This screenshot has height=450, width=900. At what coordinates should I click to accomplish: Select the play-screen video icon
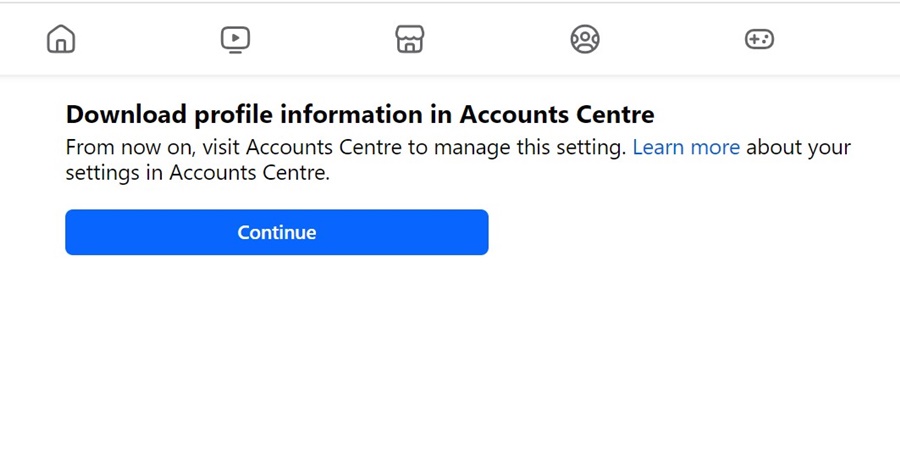pyautogui.click(x=235, y=40)
